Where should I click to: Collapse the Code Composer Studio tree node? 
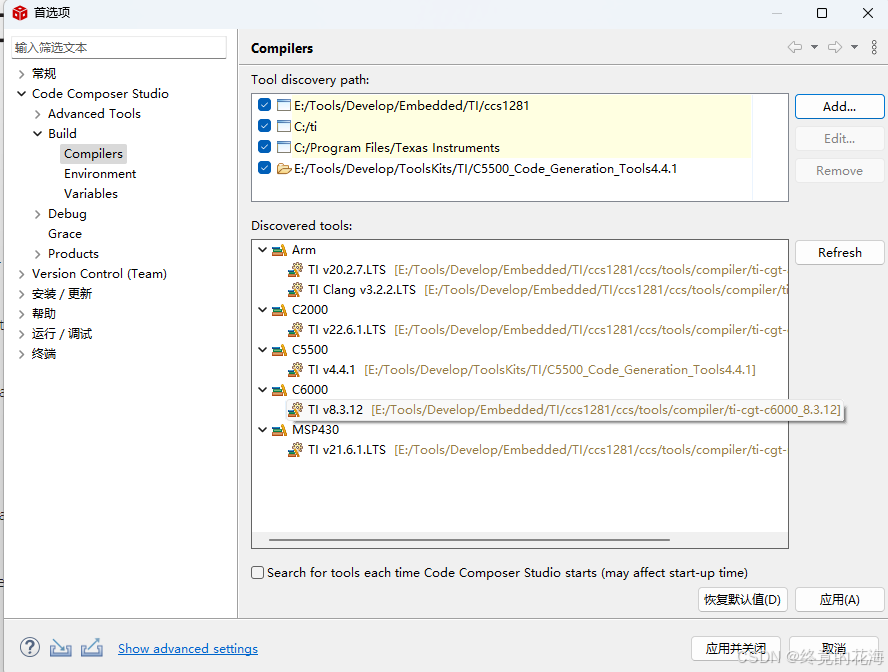coord(22,94)
